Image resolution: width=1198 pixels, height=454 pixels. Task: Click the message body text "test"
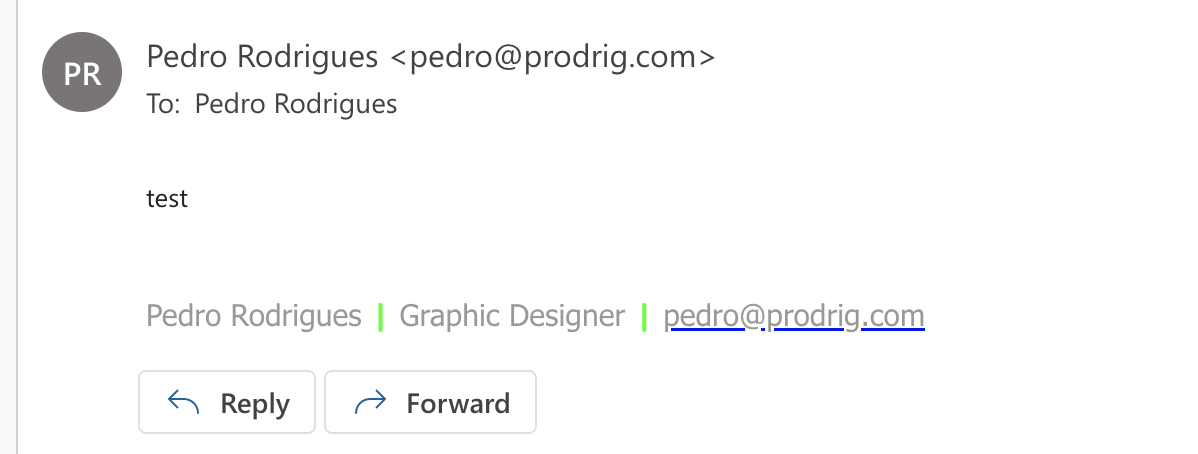167,199
